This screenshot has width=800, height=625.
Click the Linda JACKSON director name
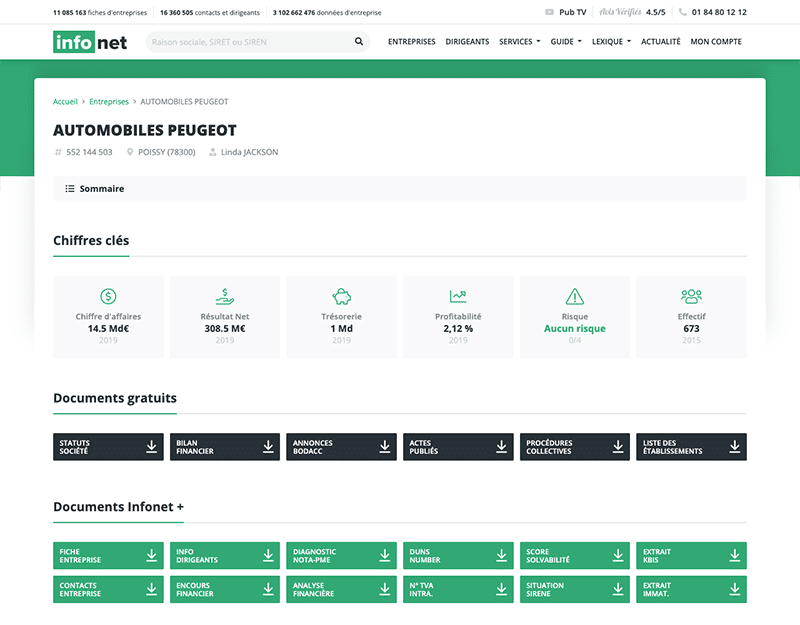click(249, 152)
